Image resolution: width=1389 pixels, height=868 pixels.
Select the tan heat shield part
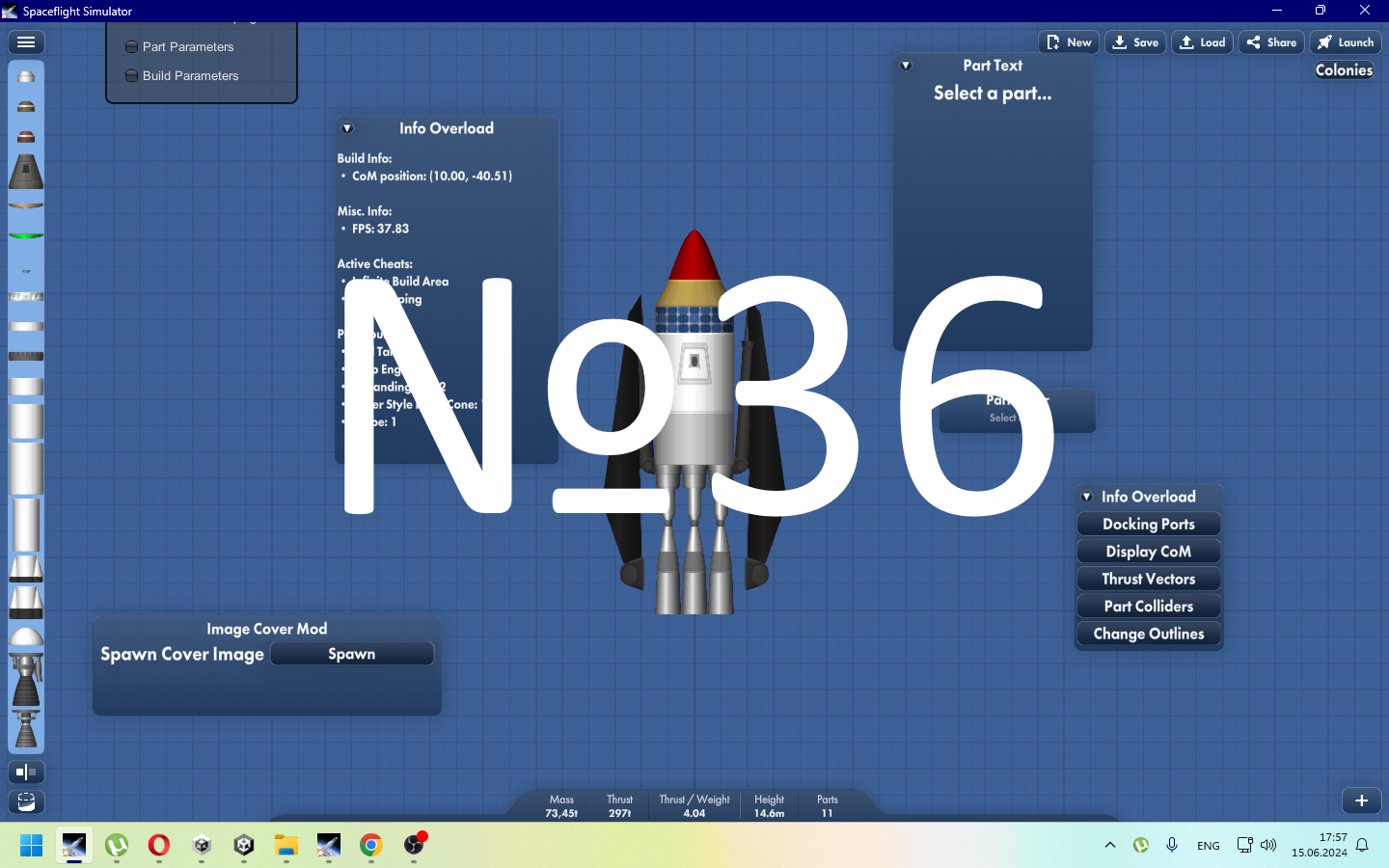(x=26, y=205)
